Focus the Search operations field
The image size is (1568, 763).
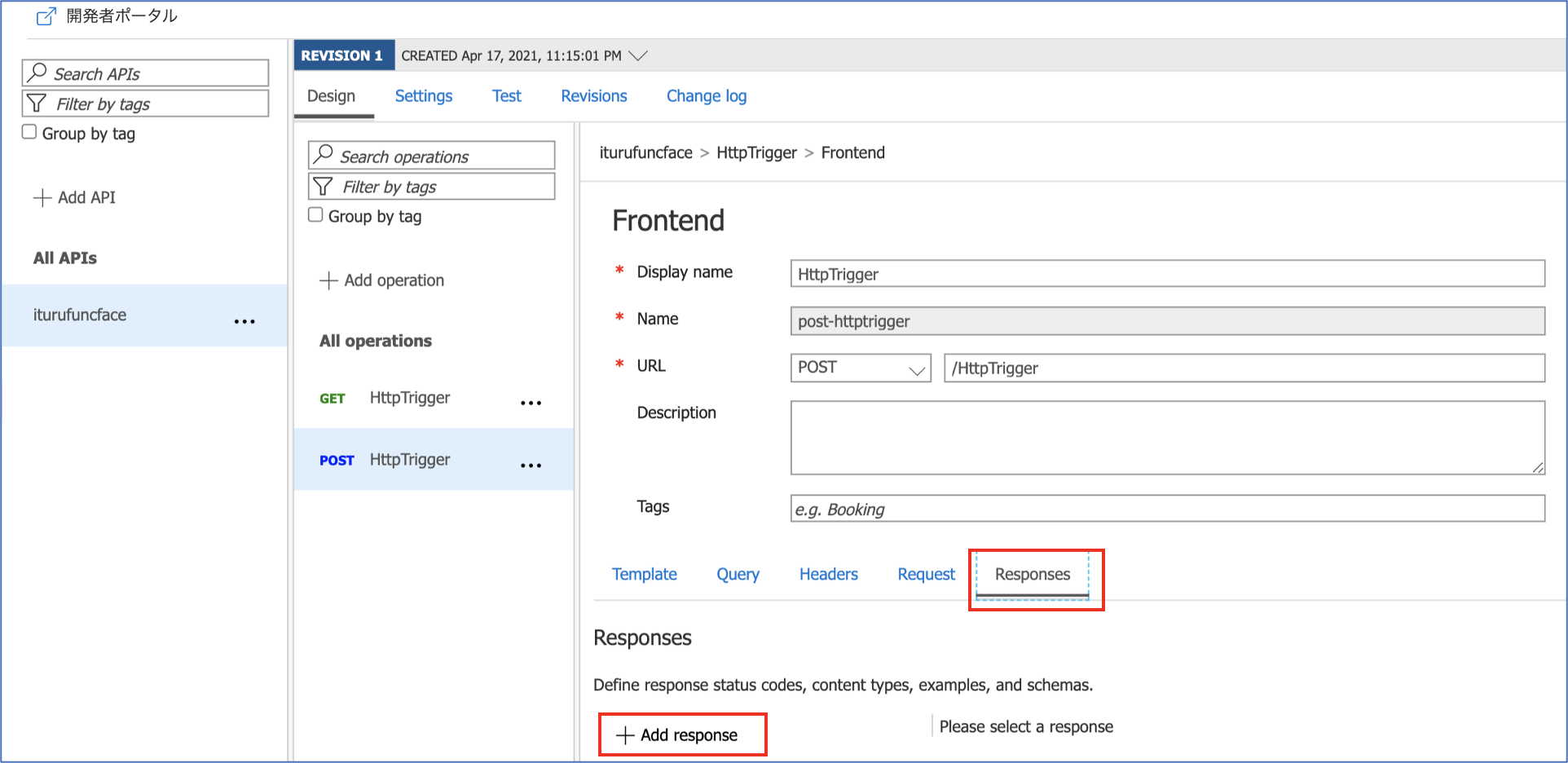pyautogui.click(x=432, y=155)
